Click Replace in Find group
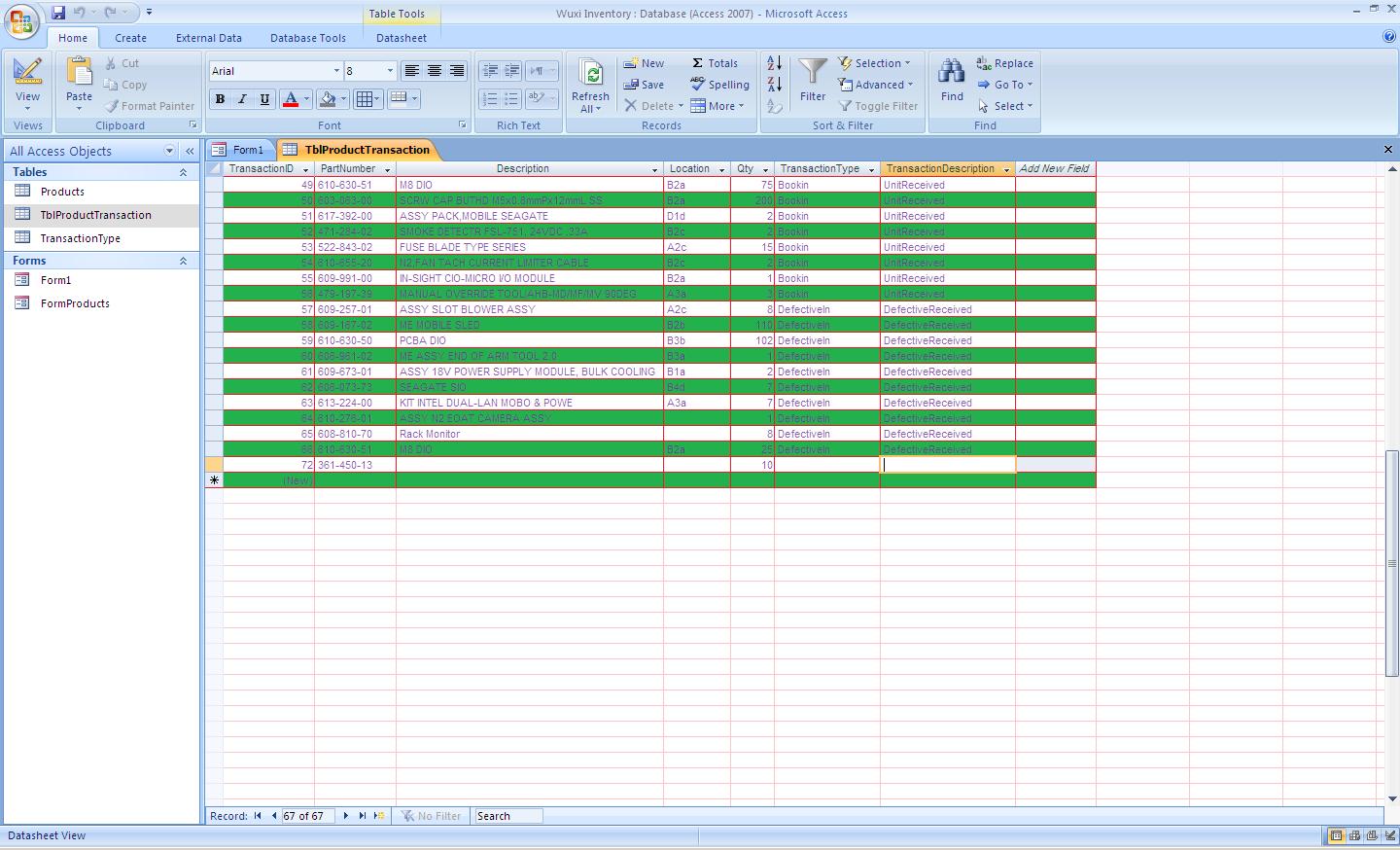This screenshot has width=1400, height=850. coord(1005,63)
